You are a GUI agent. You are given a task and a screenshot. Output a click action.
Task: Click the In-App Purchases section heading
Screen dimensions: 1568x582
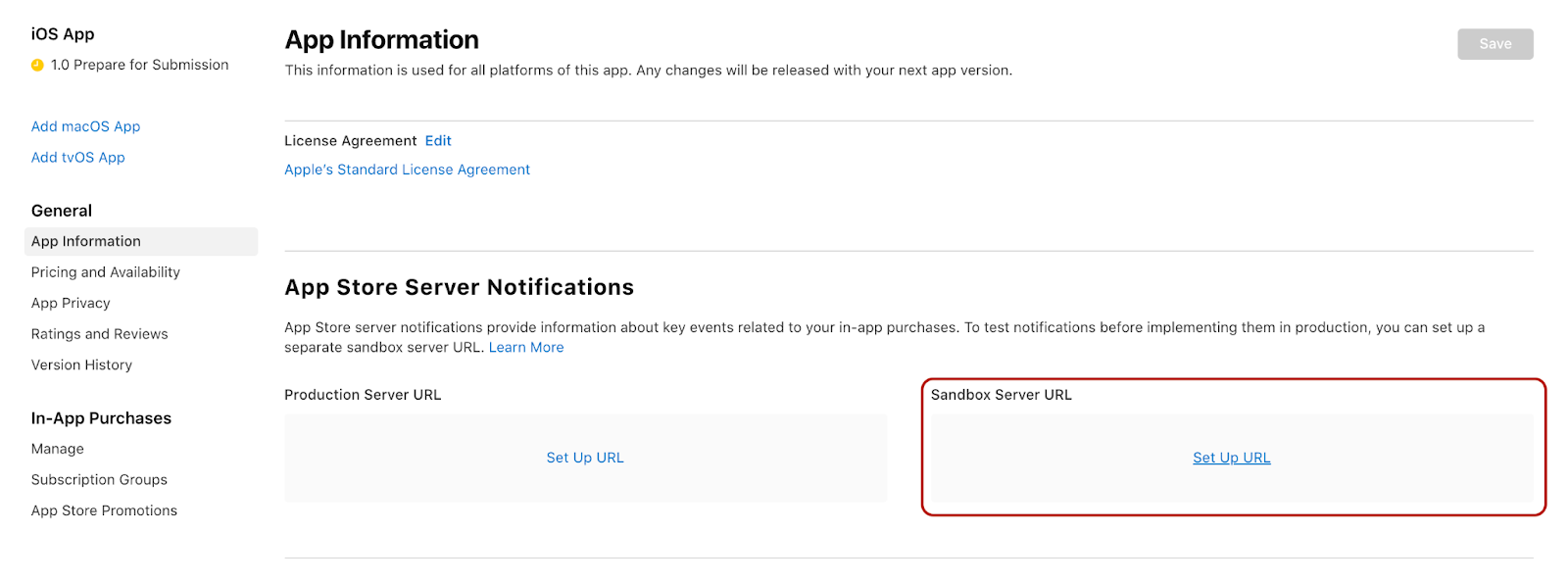pyautogui.click(x=101, y=418)
